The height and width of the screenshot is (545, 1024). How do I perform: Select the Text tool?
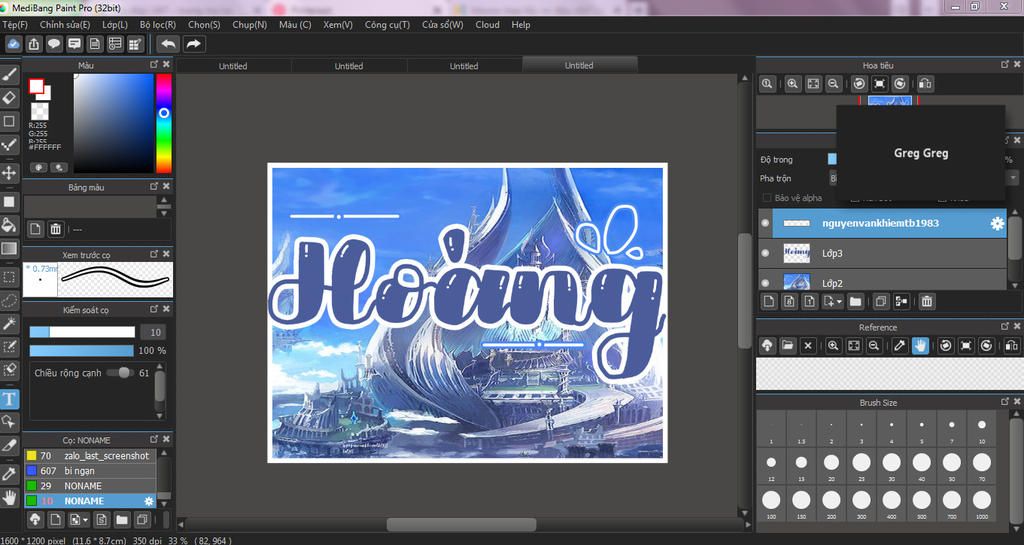9,398
